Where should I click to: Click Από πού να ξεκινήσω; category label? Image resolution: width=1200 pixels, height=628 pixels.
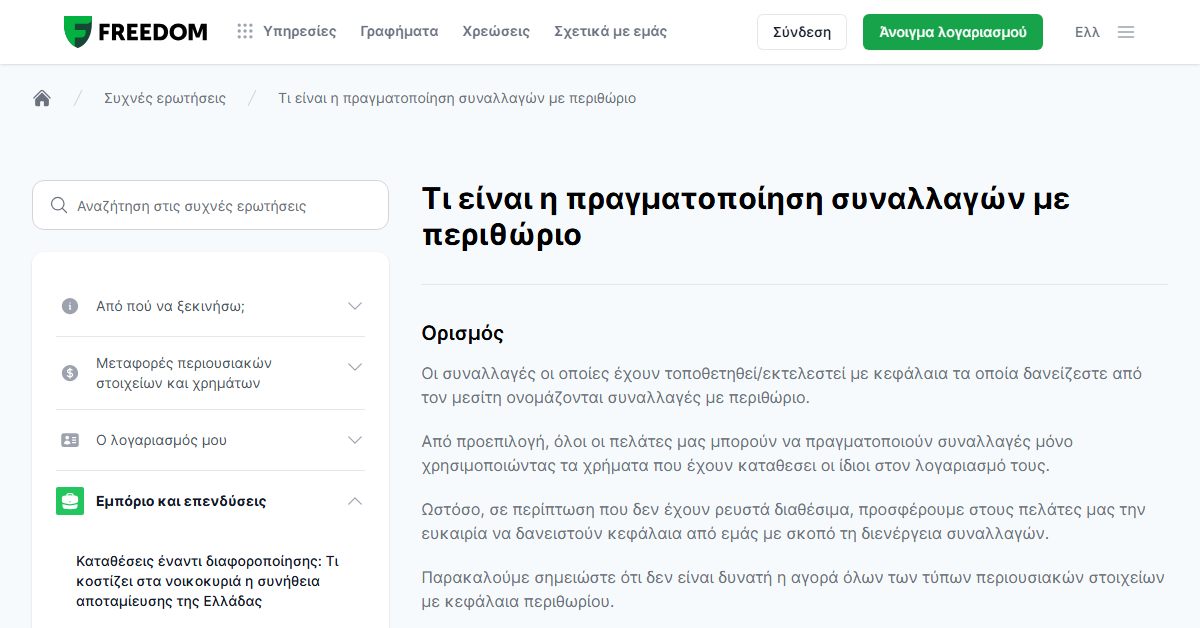point(170,306)
